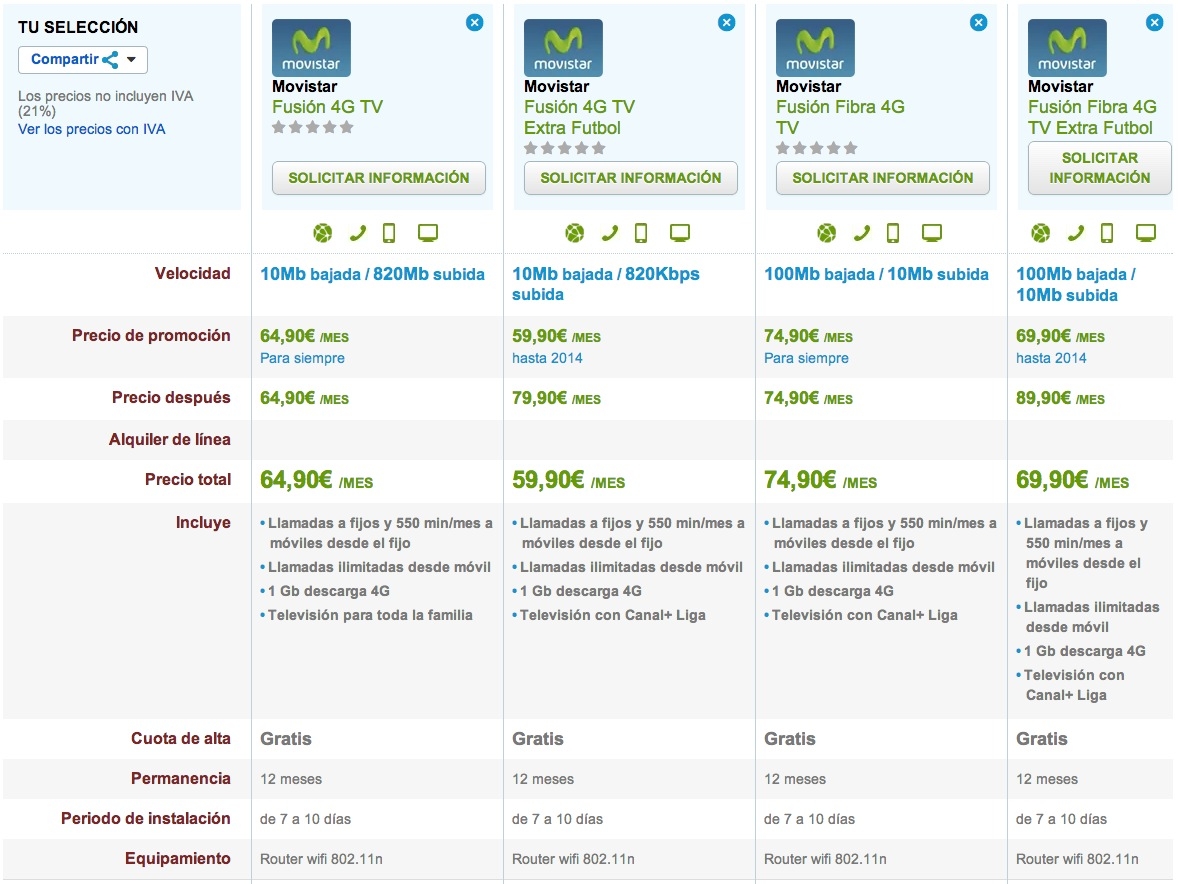Remove Fusión 4G TV from comparison
Image resolution: width=1178 pixels, height=884 pixels.
coord(475,23)
